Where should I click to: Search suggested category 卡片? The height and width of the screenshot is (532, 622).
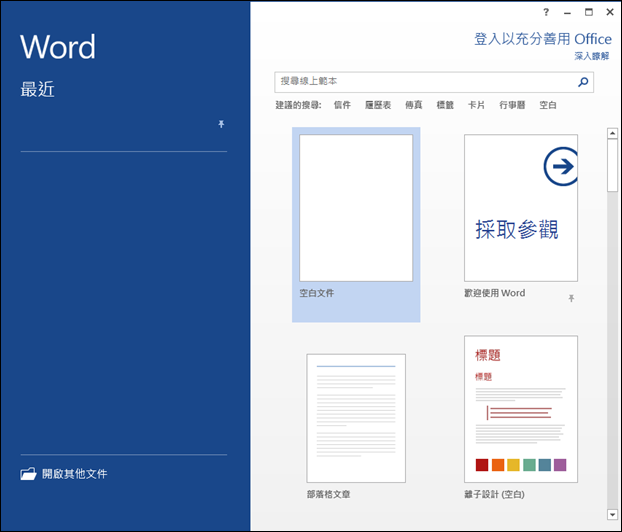point(476,105)
